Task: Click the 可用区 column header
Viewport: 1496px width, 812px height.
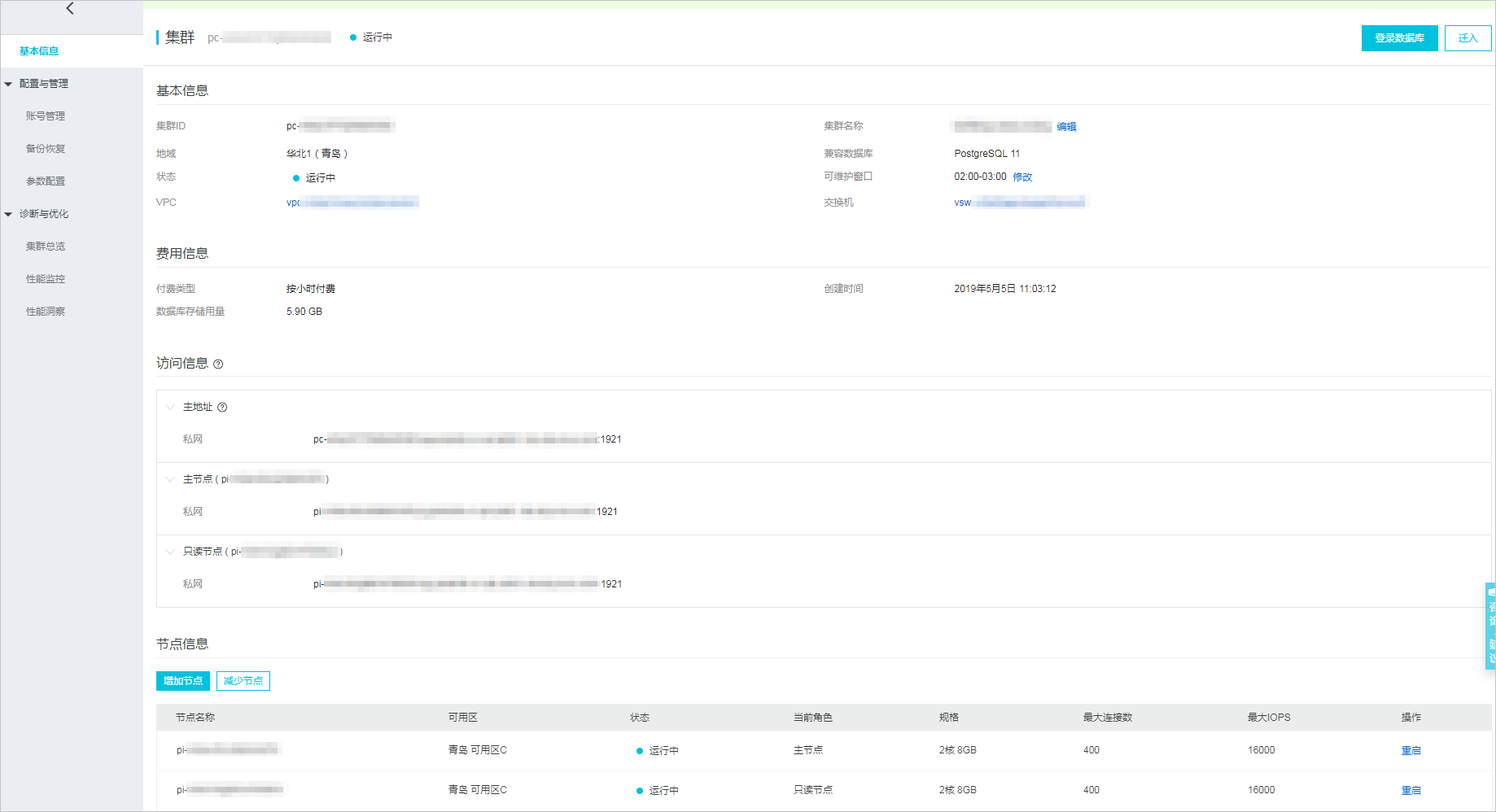Action: pos(462,718)
